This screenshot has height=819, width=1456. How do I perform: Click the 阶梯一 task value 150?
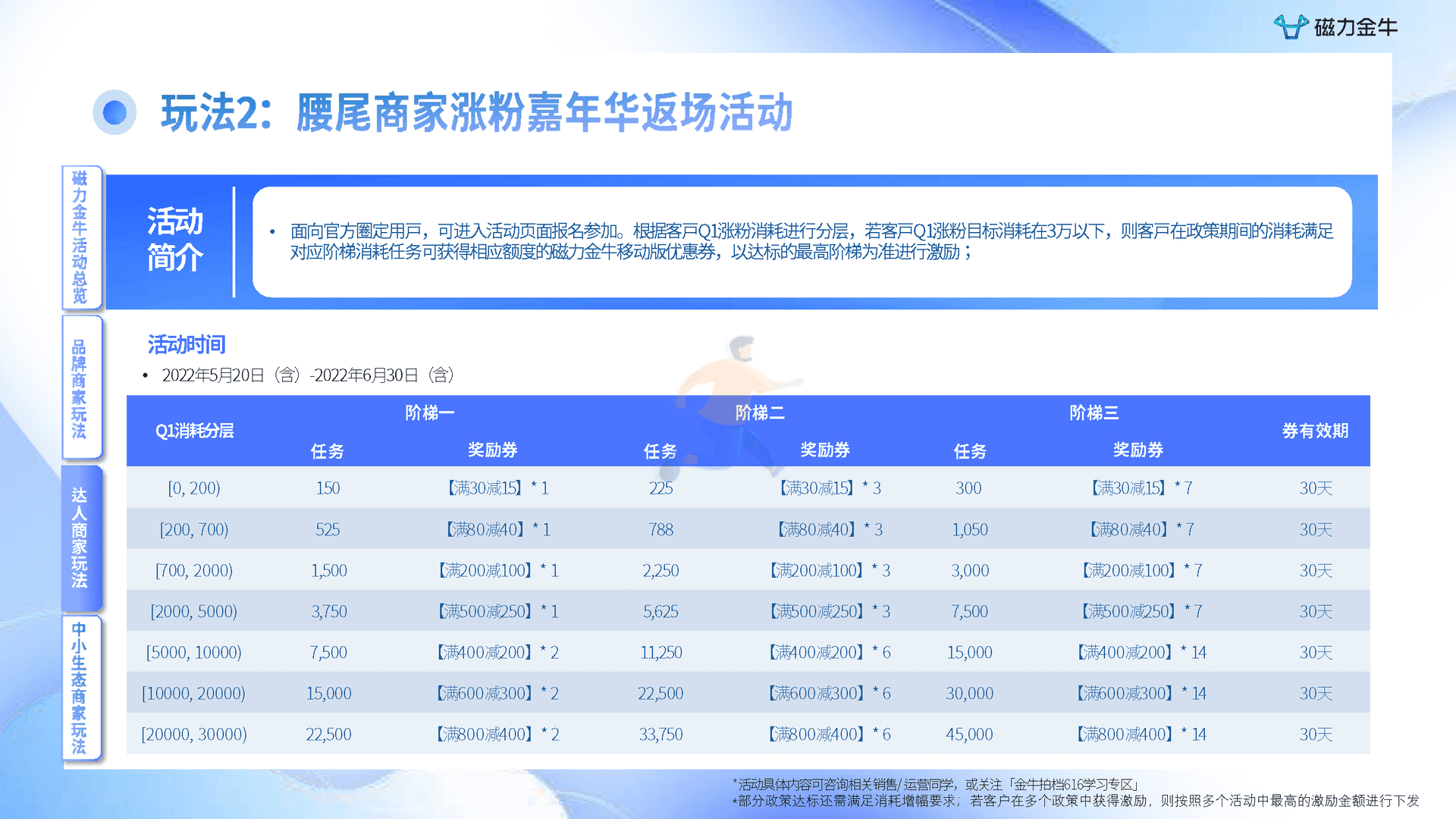click(328, 488)
